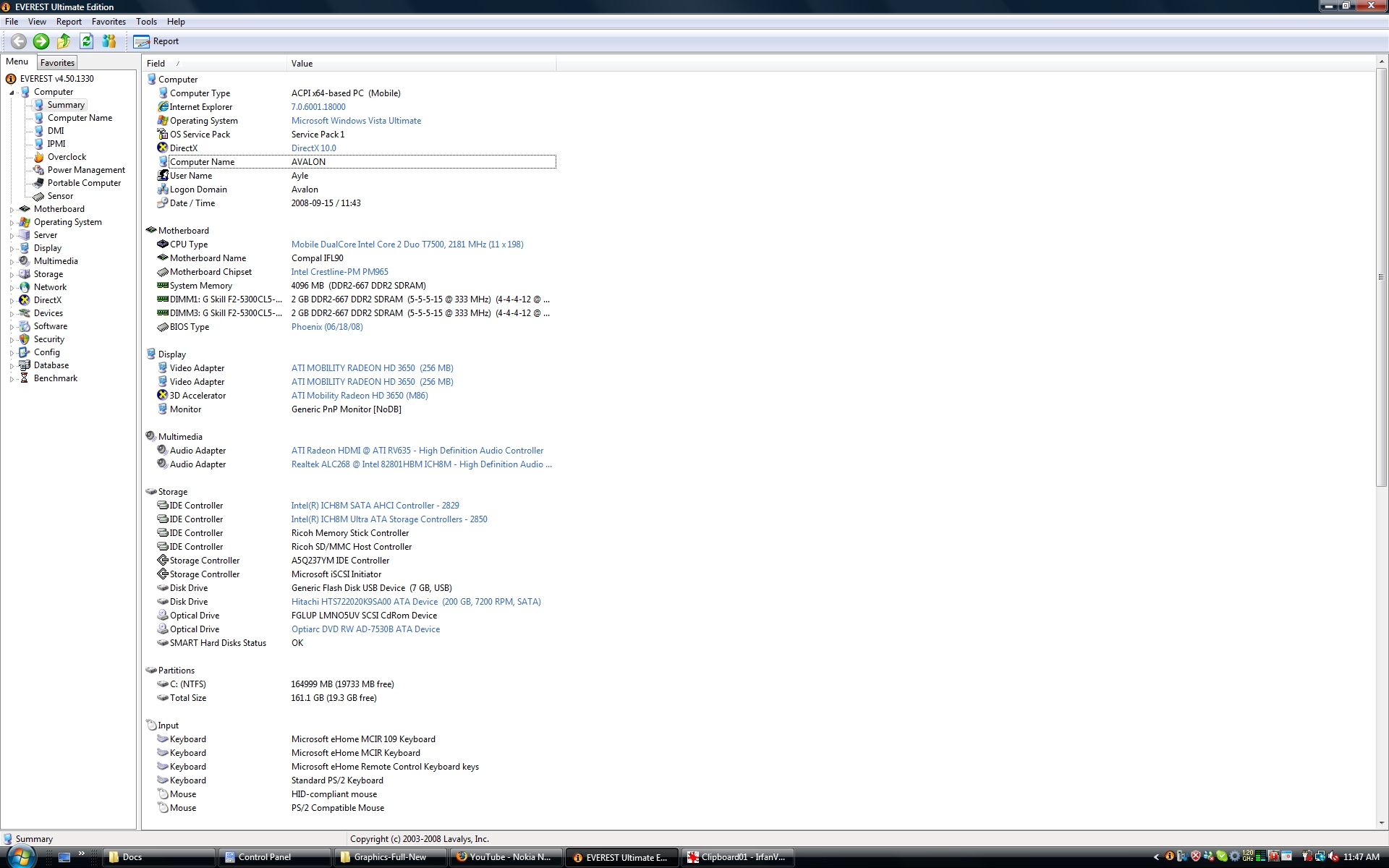Open the Favorites menu
Screen dimensions: 1389x868
109,22
